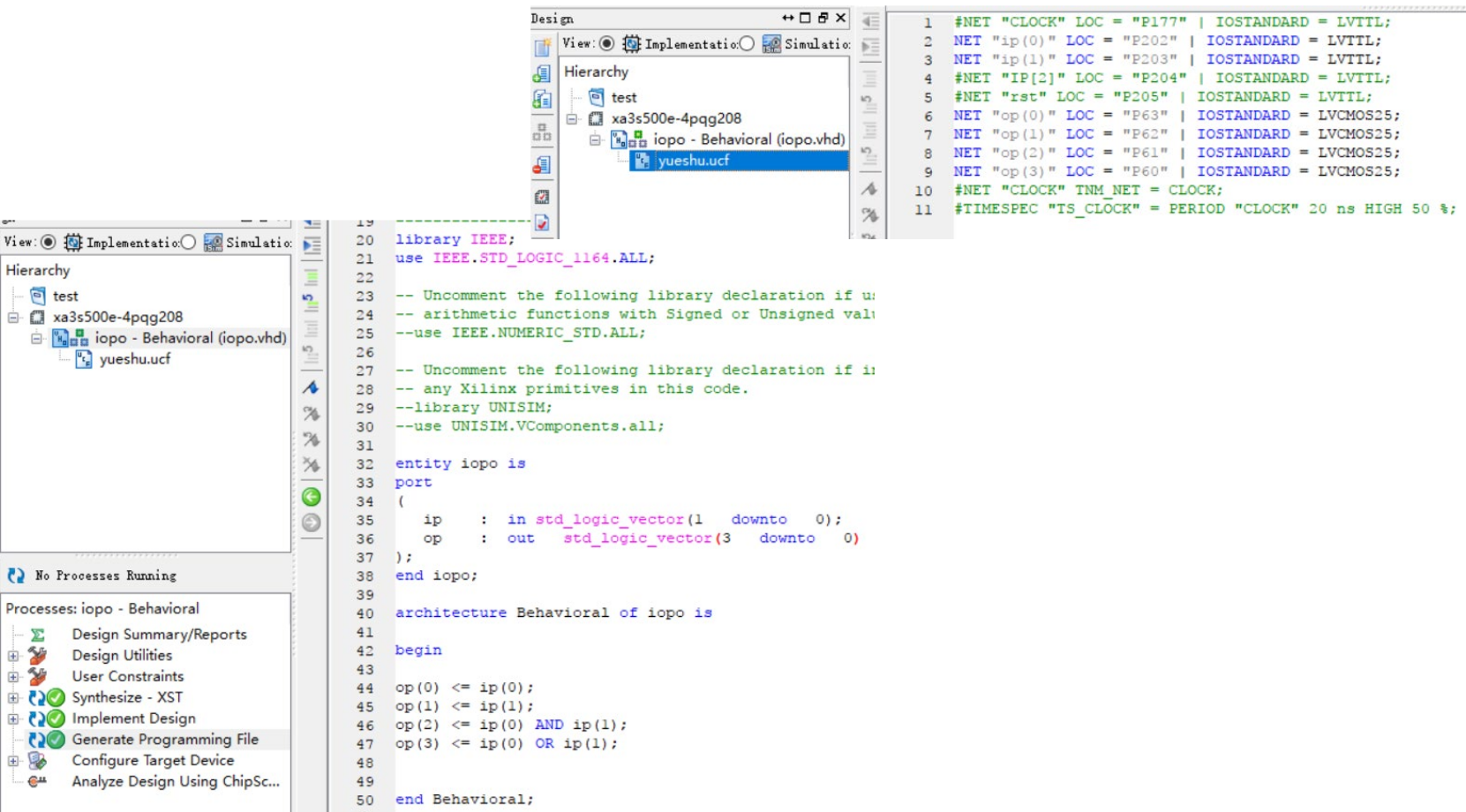
Task: Expand the Implement Design process
Action: pos(13,719)
